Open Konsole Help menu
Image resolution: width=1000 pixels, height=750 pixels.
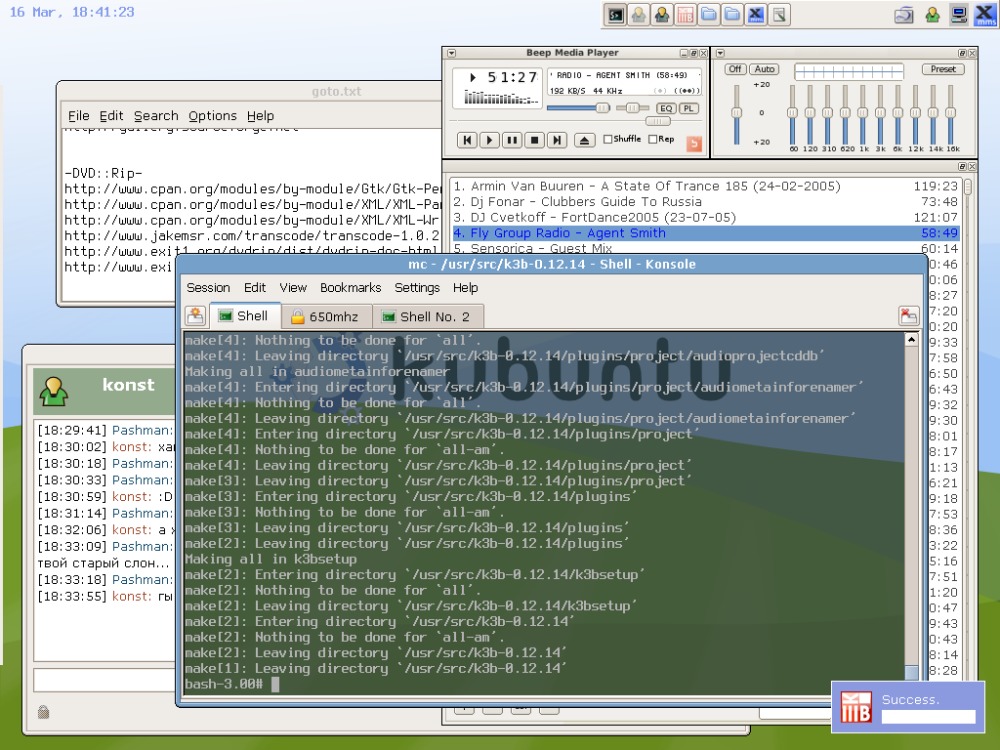pyautogui.click(x=465, y=288)
